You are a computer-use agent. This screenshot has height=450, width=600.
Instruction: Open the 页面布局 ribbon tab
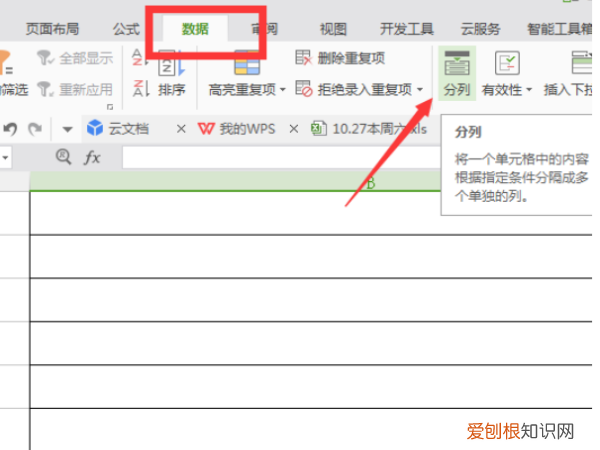coord(52,29)
